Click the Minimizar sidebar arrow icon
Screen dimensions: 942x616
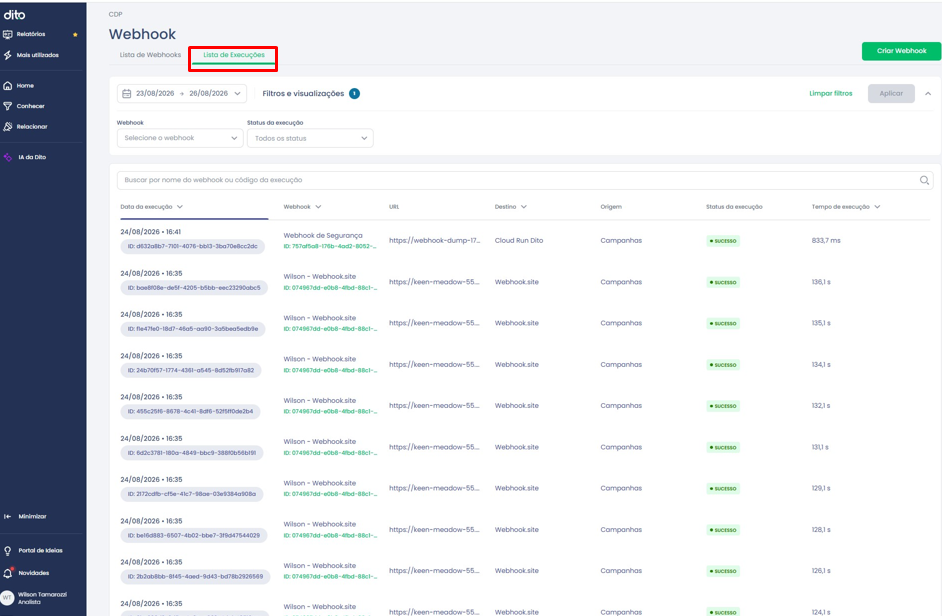[x=8, y=516]
